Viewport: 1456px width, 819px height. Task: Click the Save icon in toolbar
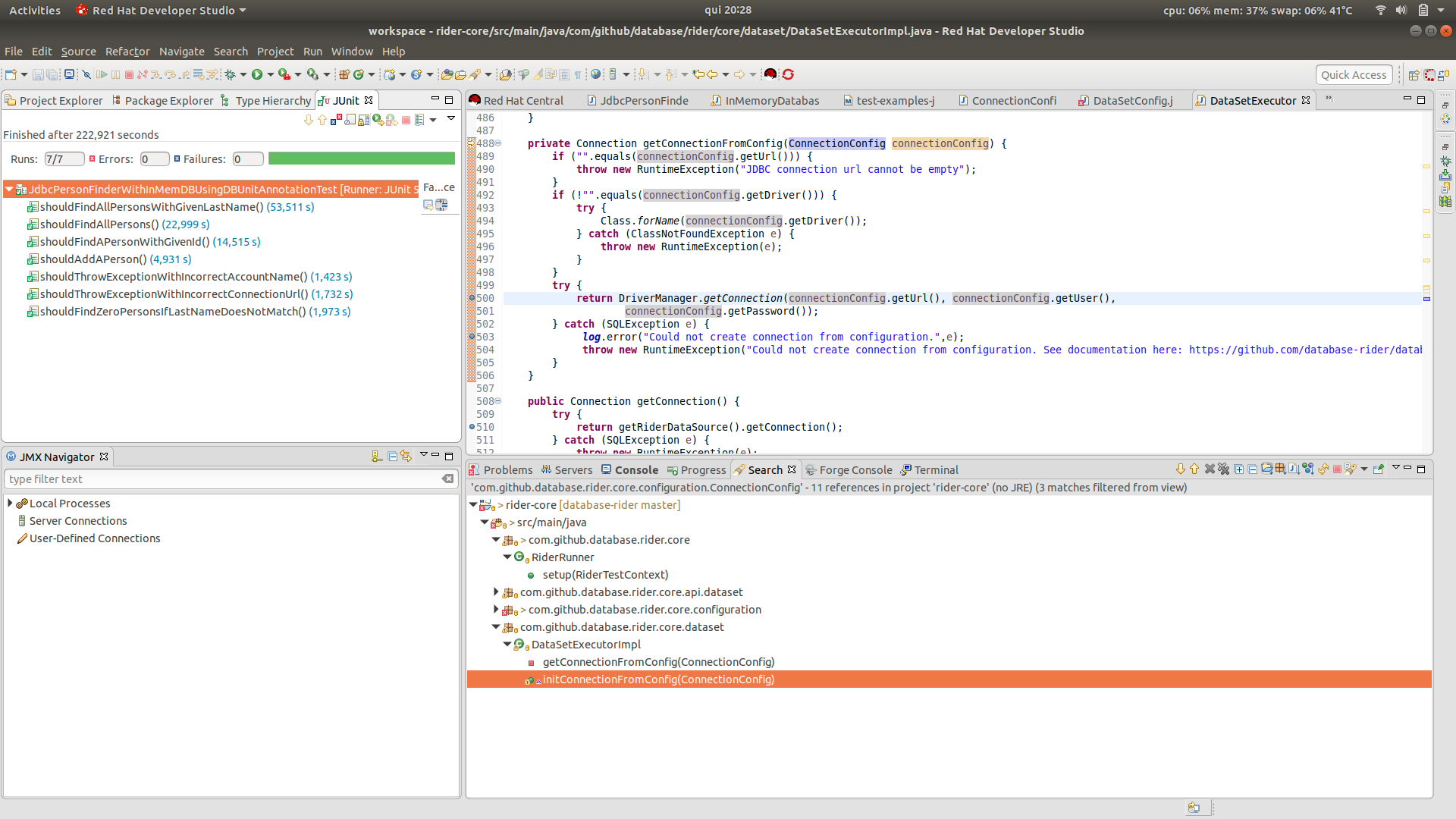(37, 74)
